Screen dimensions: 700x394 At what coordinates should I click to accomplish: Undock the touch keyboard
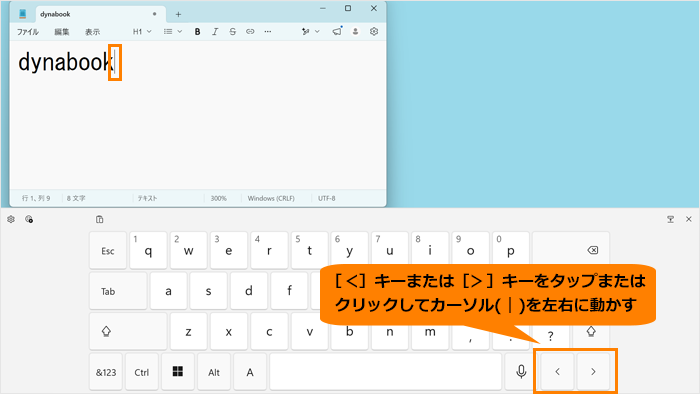tap(670, 219)
